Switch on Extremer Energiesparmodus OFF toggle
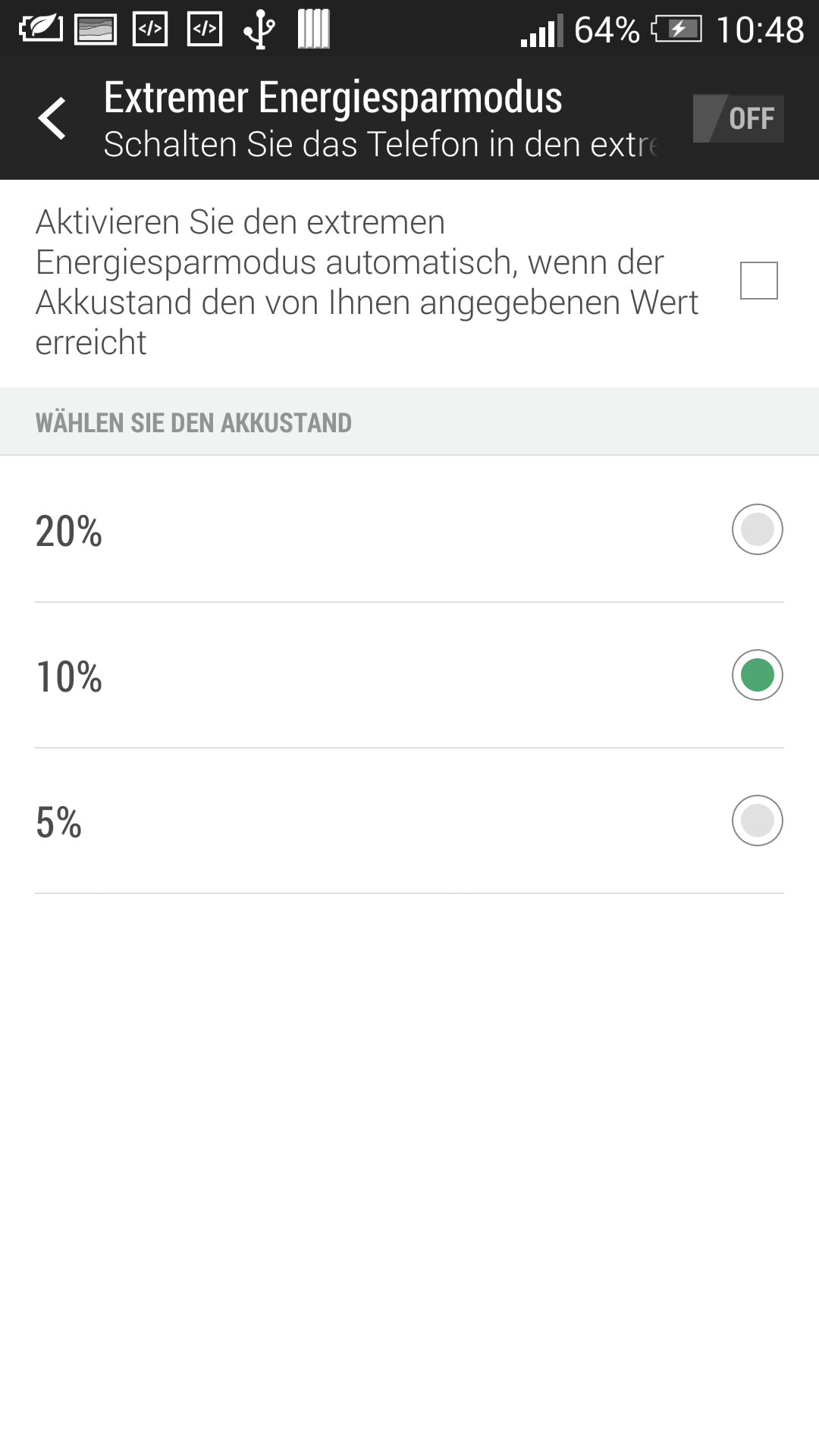Screen dimensions: 819x1456 coord(738,118)
